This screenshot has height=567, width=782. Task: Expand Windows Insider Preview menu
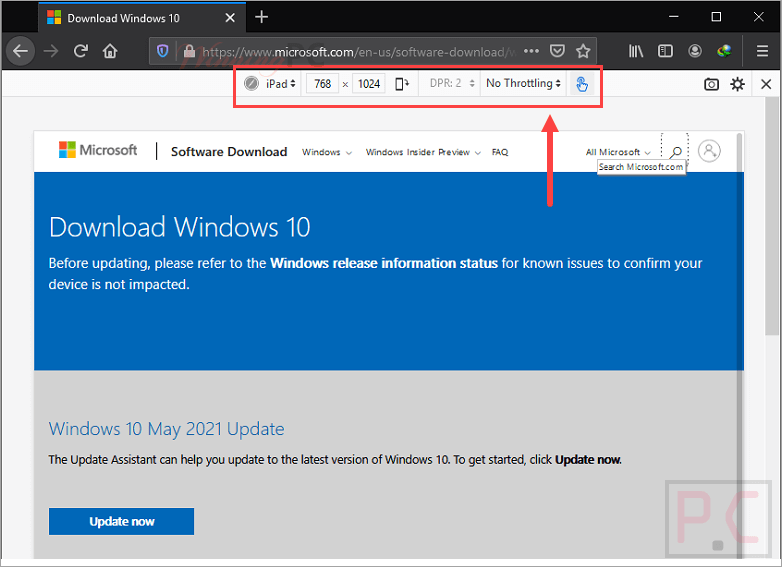pos(423,152)
